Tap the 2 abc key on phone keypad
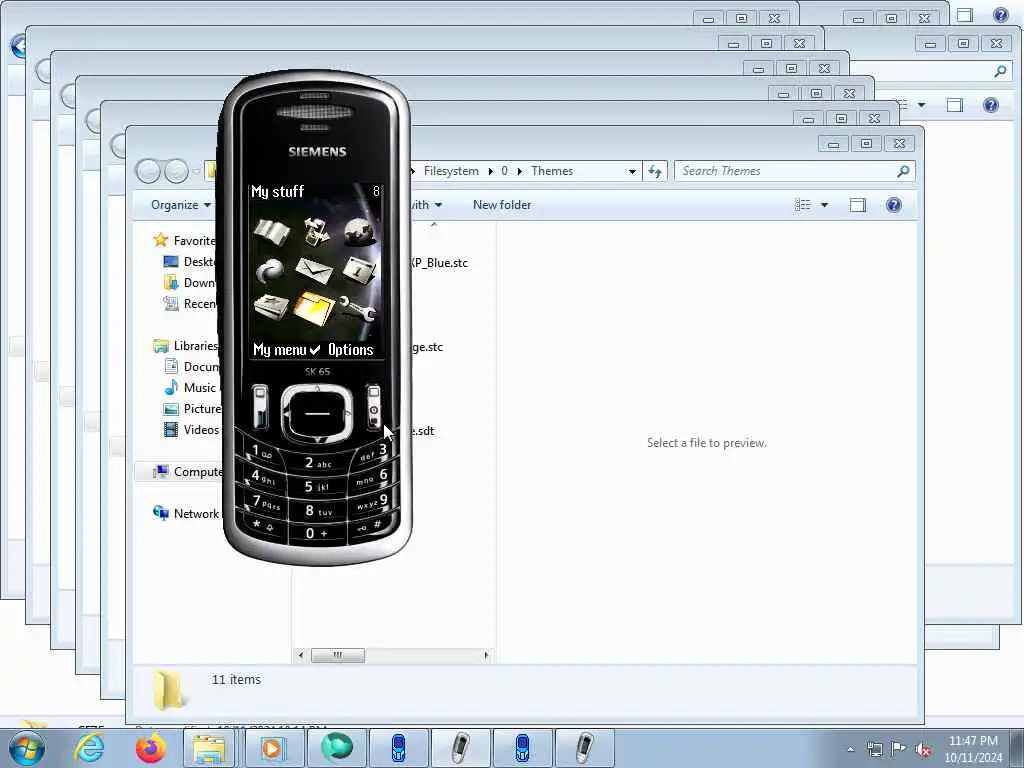Screen dimensions: 1024x768 (318, 462)
